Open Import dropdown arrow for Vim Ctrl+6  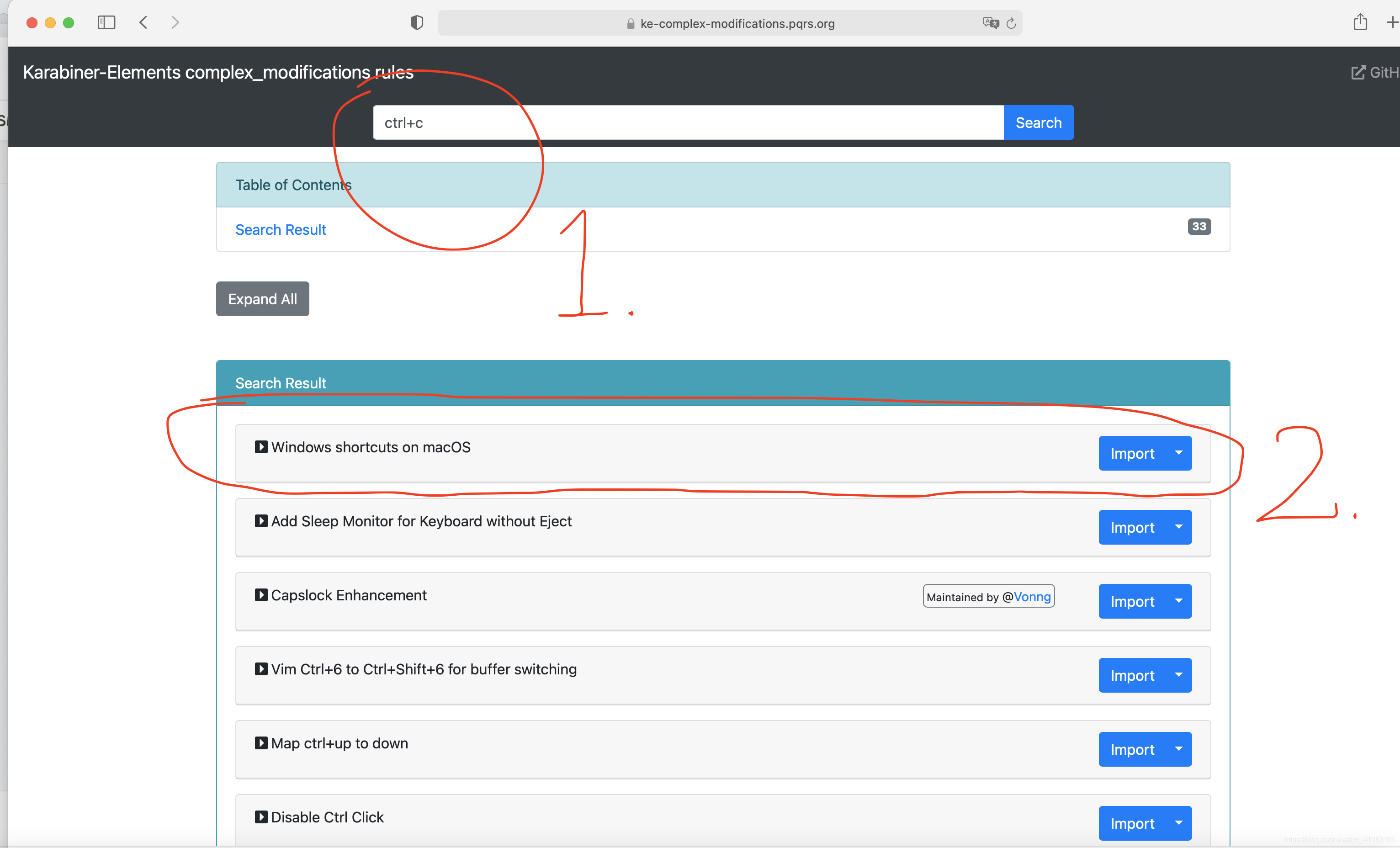[1178, 675]
